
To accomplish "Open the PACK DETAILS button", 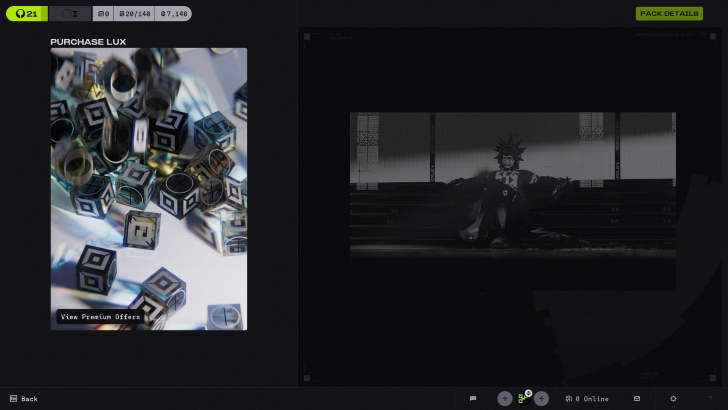I will [x=669, y=14].
